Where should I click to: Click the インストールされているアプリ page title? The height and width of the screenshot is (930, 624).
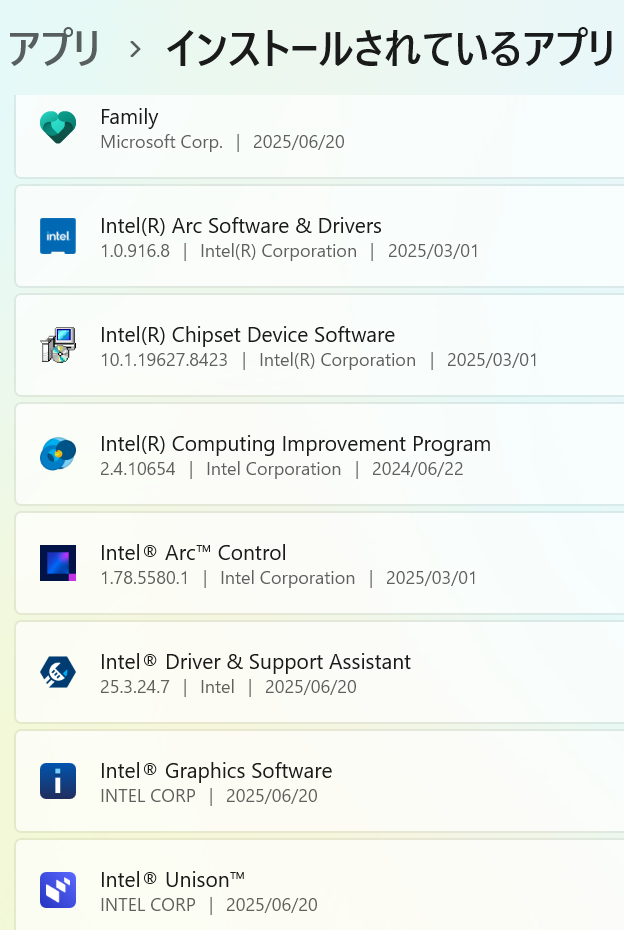click(x=390, y=49)
